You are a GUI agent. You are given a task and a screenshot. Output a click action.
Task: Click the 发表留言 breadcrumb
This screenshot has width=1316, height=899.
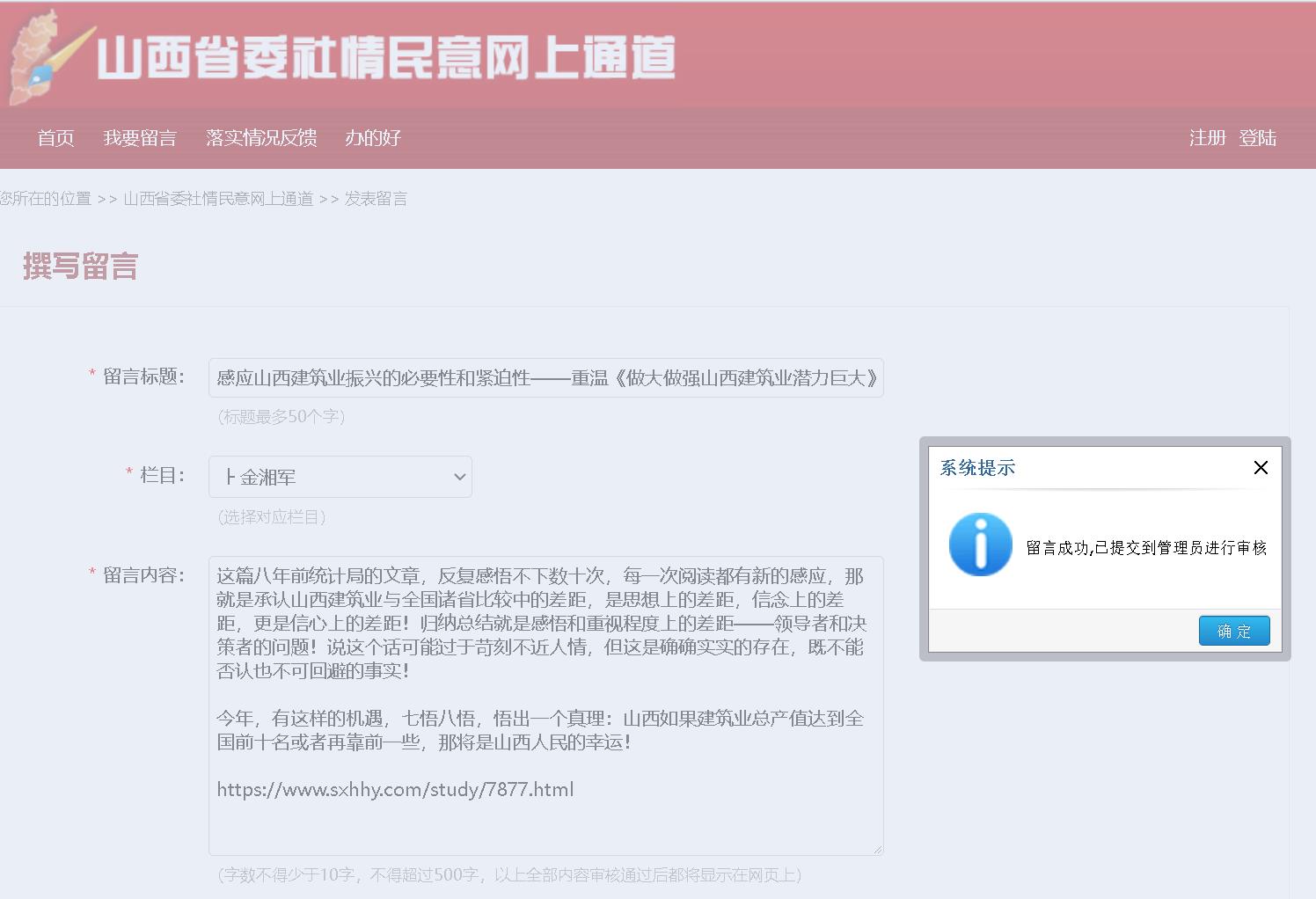coord(376,199)
